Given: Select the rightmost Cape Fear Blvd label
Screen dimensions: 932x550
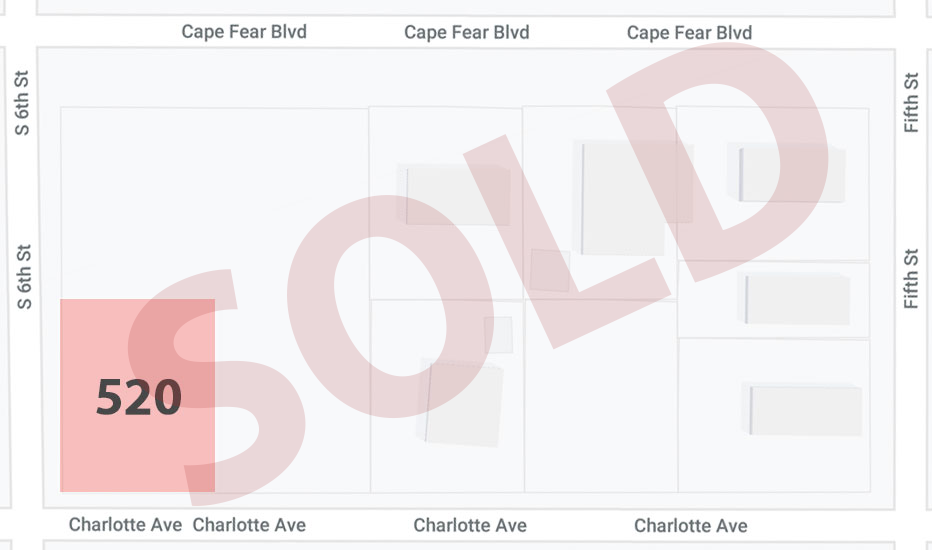Looking at the screenshot, I should pos(689,33).
